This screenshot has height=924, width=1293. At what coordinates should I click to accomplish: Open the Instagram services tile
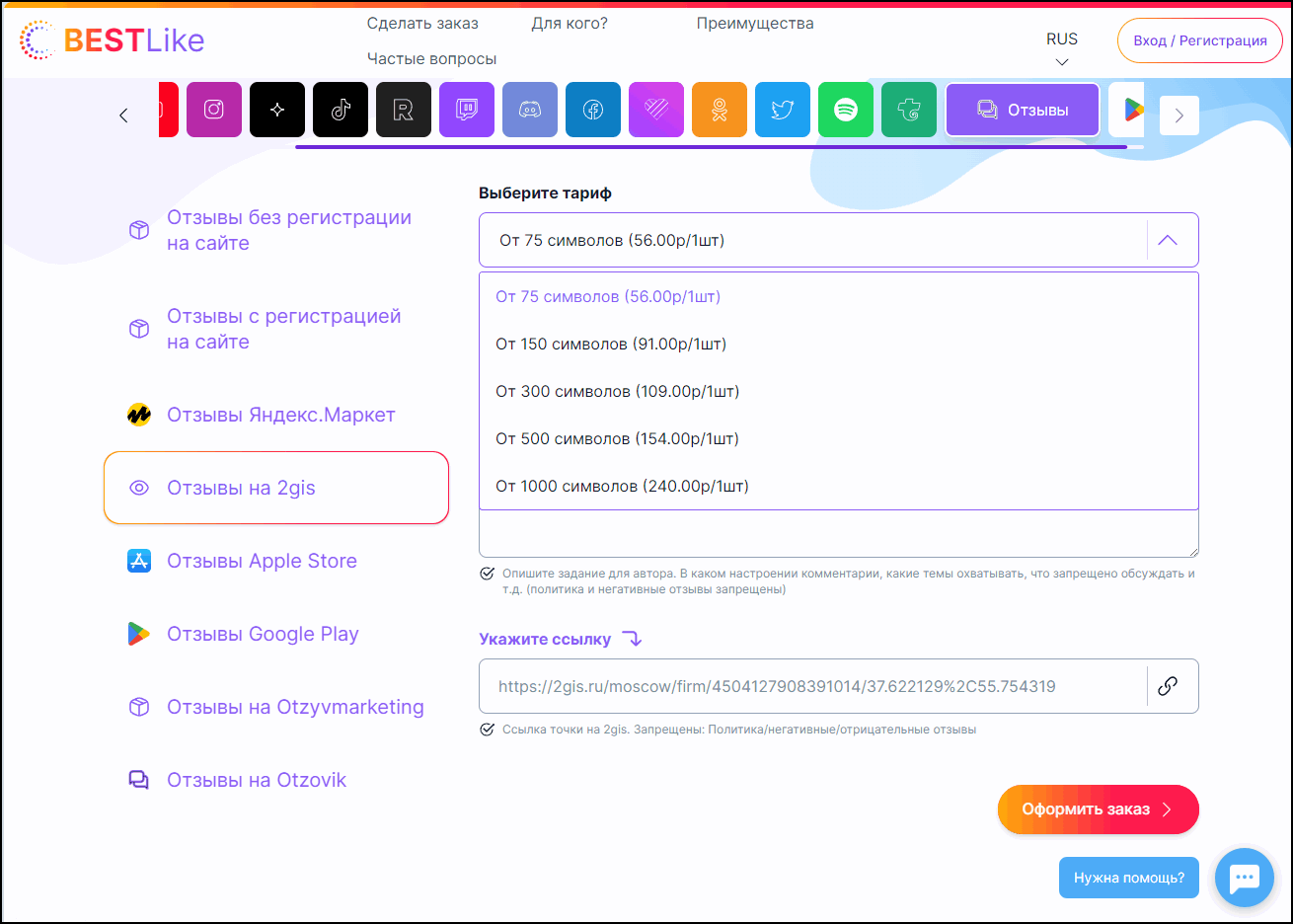[214, 110]
